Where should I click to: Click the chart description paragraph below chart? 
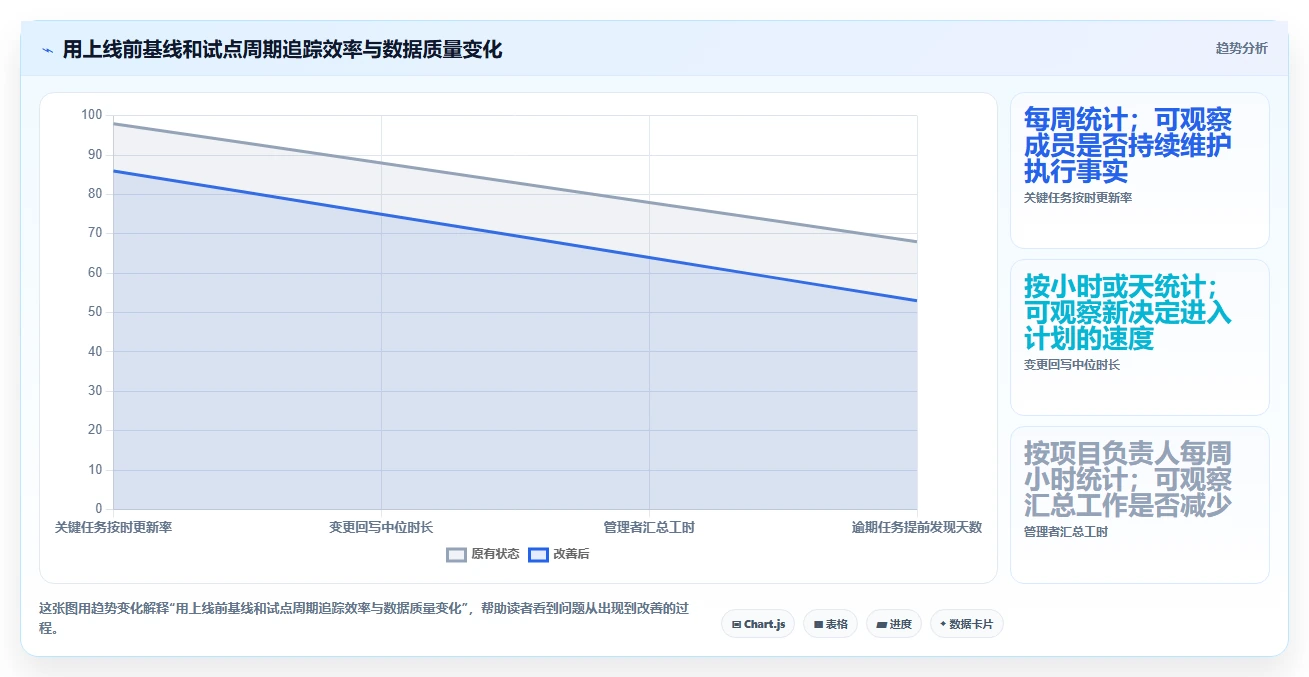(x=366, y=618)
